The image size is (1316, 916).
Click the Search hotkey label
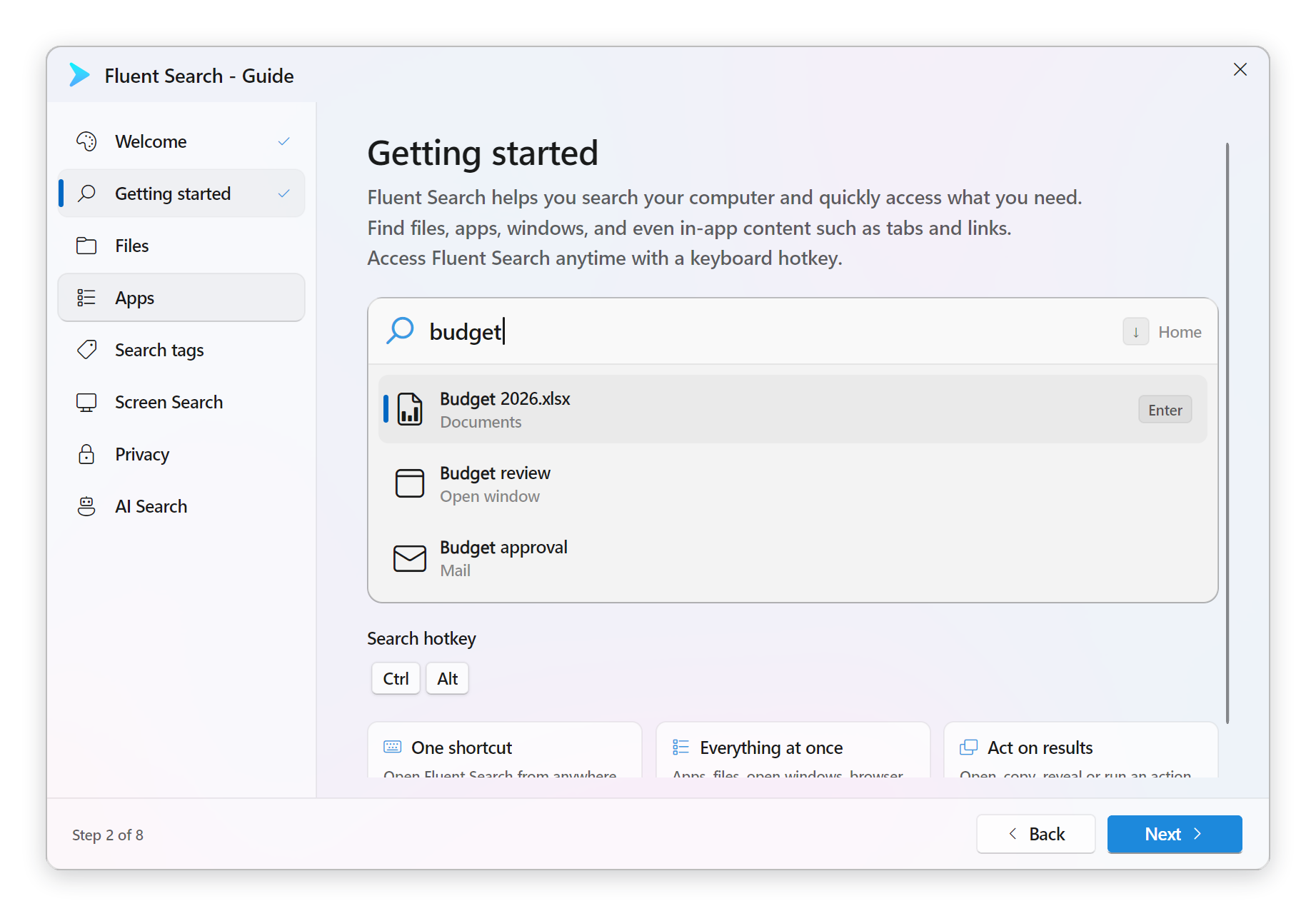421,638
